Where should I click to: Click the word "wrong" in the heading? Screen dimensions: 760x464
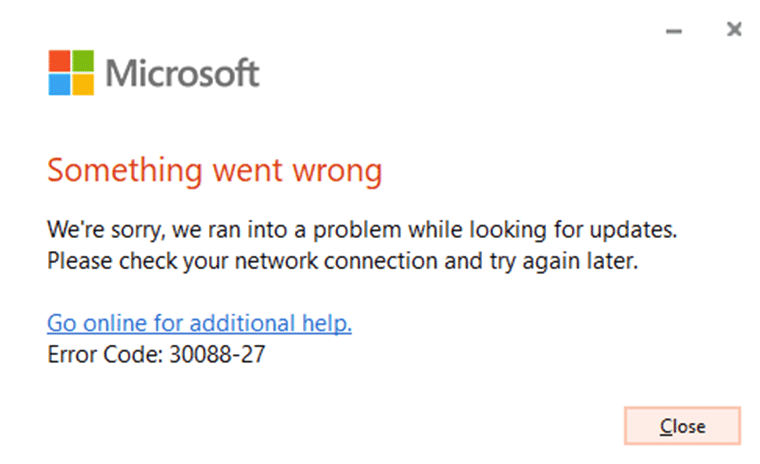[x=336, y=171]
